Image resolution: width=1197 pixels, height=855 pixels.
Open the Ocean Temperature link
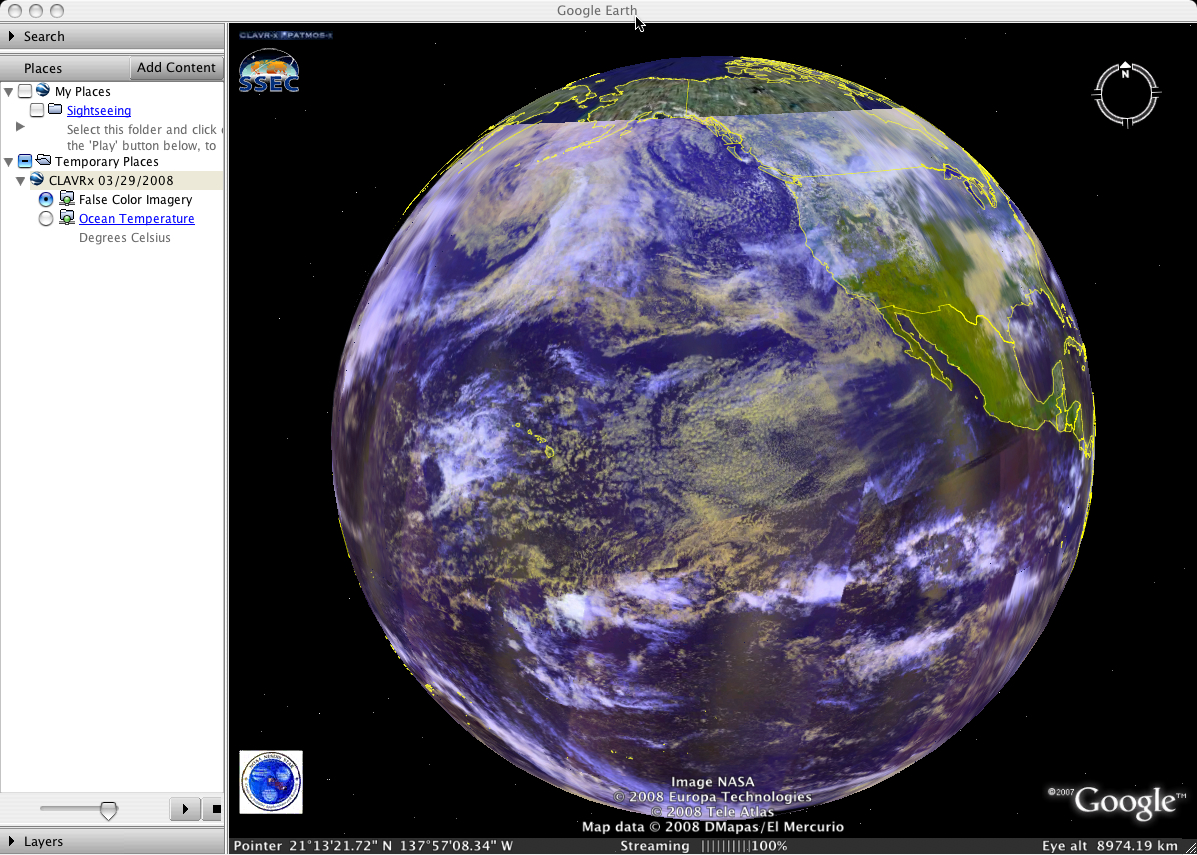[137, 218]
